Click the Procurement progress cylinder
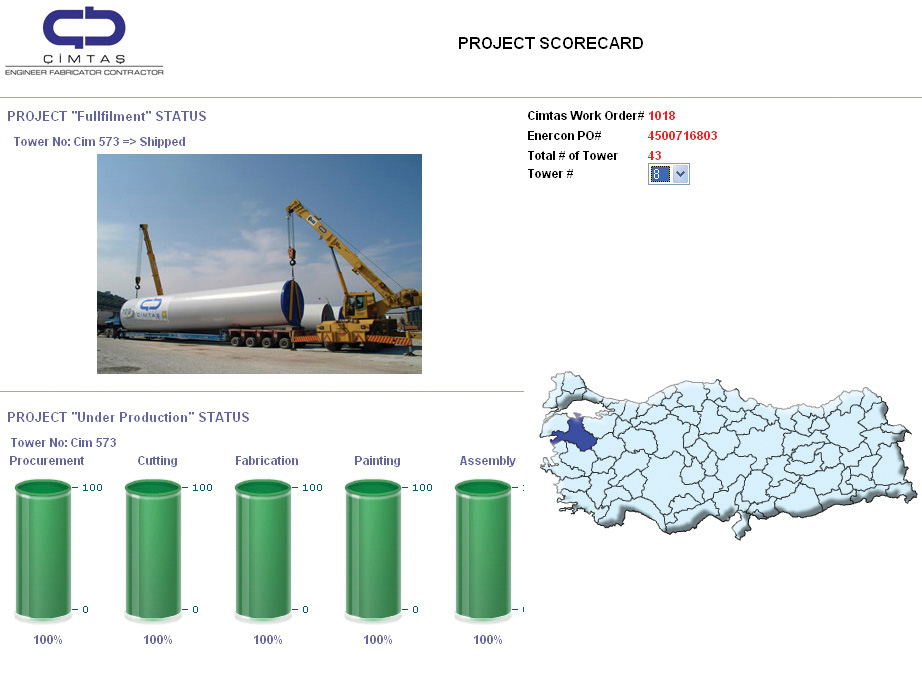Image resolution: width=922 pixels, height=698 pixels. click(x=43, y=550)
